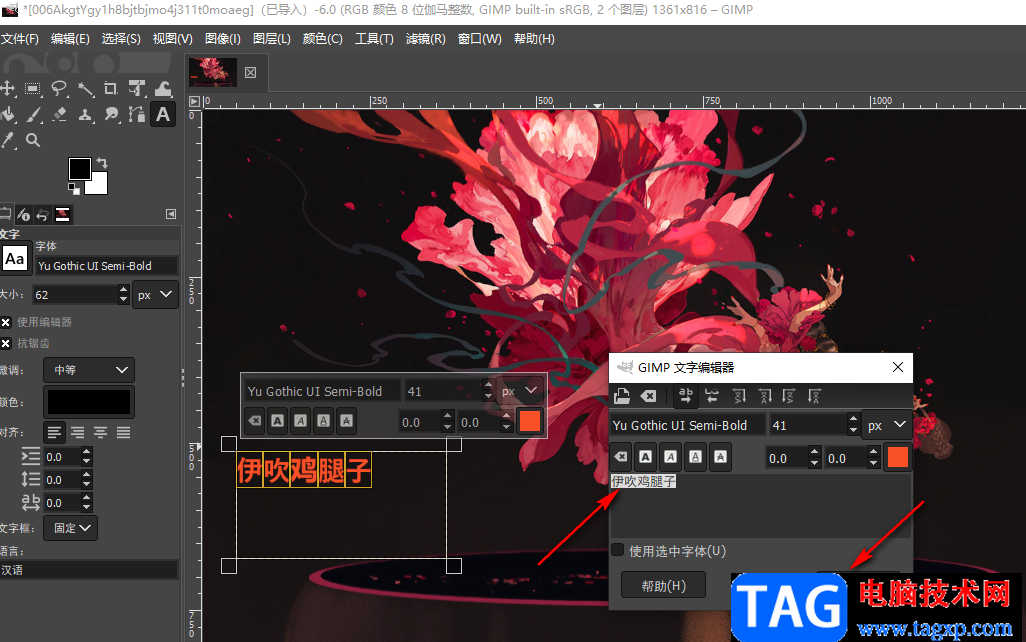The width and height of the screenshot is (1026, 642).
Task: Close the image tab with the X
Action: [251, 72]
